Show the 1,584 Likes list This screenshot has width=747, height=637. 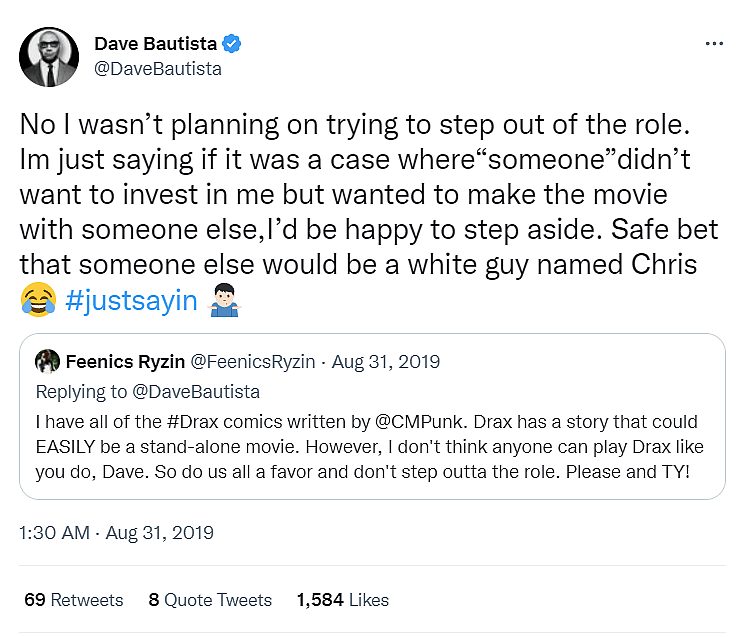tap(342, 600)
